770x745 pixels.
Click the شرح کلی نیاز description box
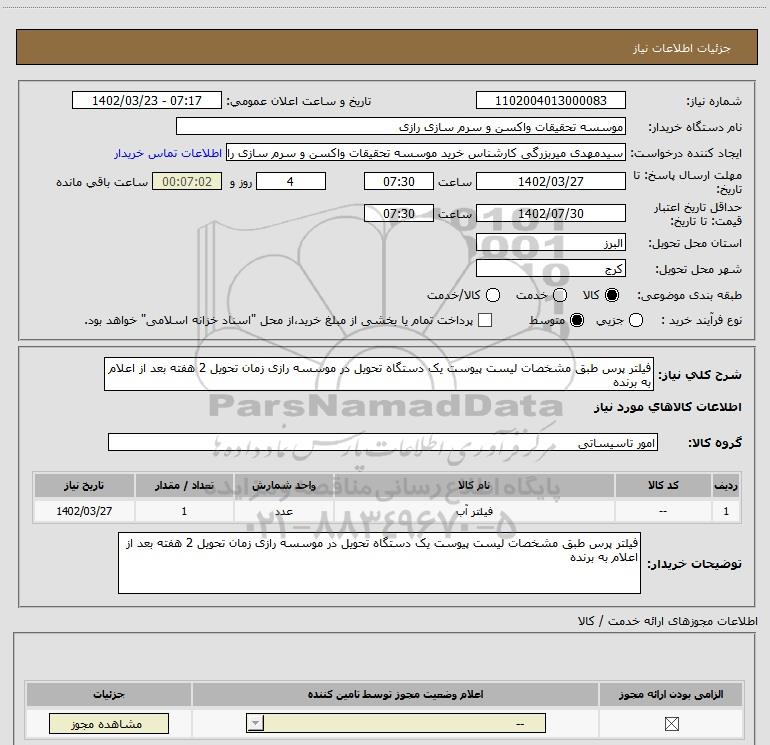point(379,374)
